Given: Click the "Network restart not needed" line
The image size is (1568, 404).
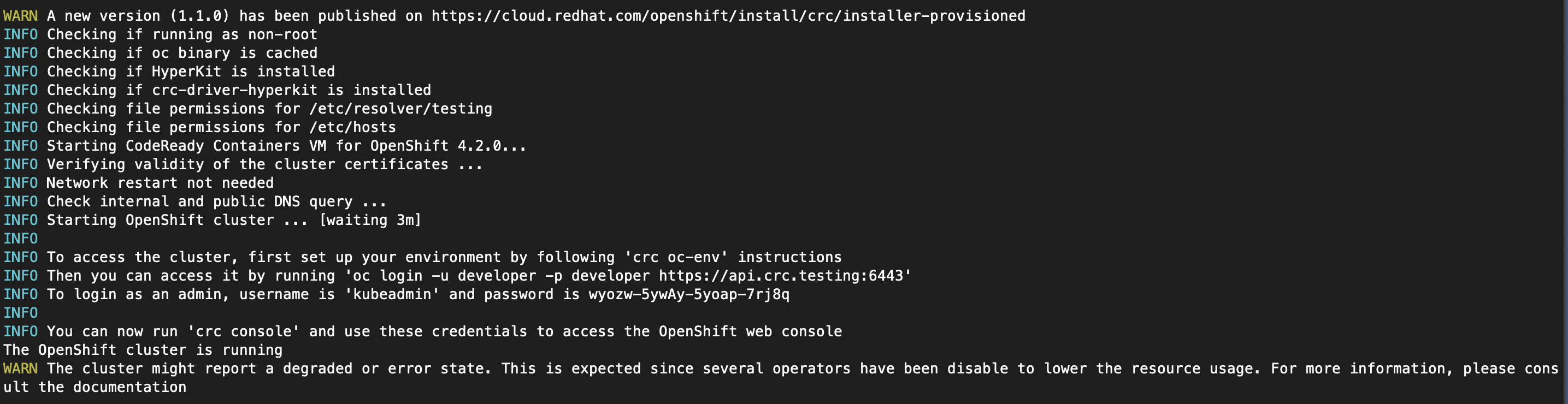Looking at the screenshot, I should coord(160,183).
